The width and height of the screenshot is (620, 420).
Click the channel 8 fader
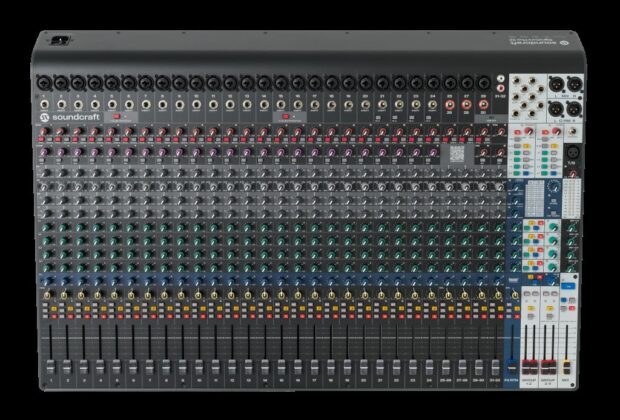166,367
